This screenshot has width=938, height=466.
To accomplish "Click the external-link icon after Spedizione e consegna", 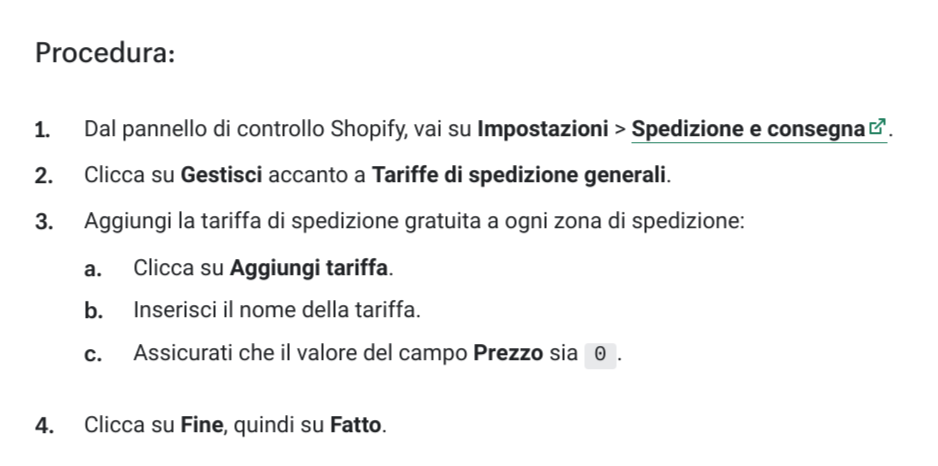I will (x=877, y=127).
